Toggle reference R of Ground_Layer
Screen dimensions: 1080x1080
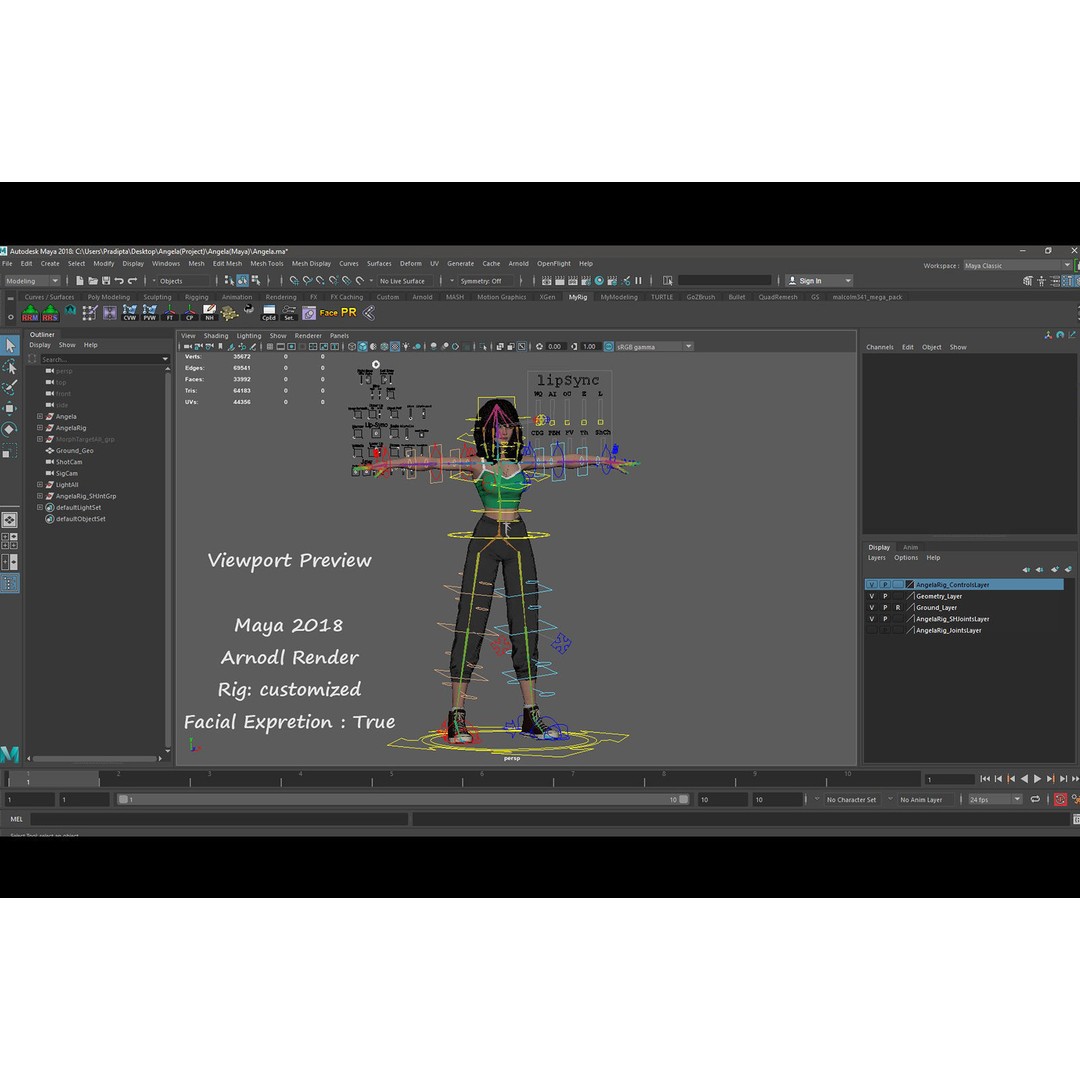[x=897, y=608]
